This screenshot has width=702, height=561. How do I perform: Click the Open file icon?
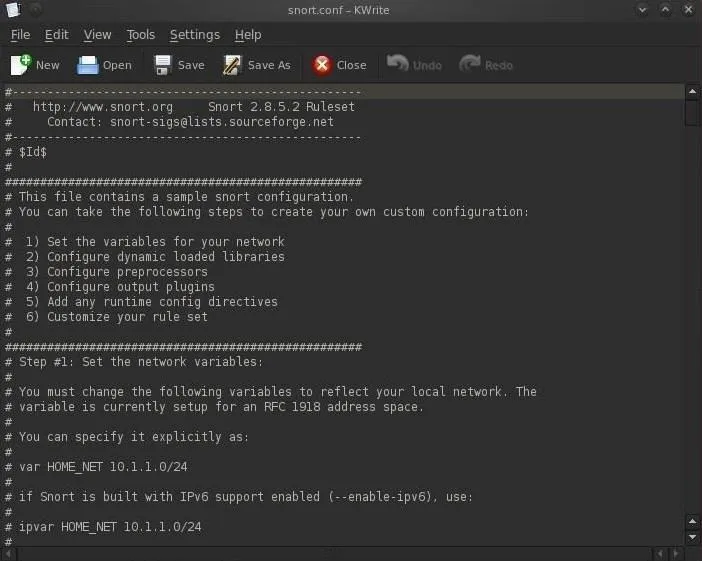pyautogui.click(x=87, y=65)
